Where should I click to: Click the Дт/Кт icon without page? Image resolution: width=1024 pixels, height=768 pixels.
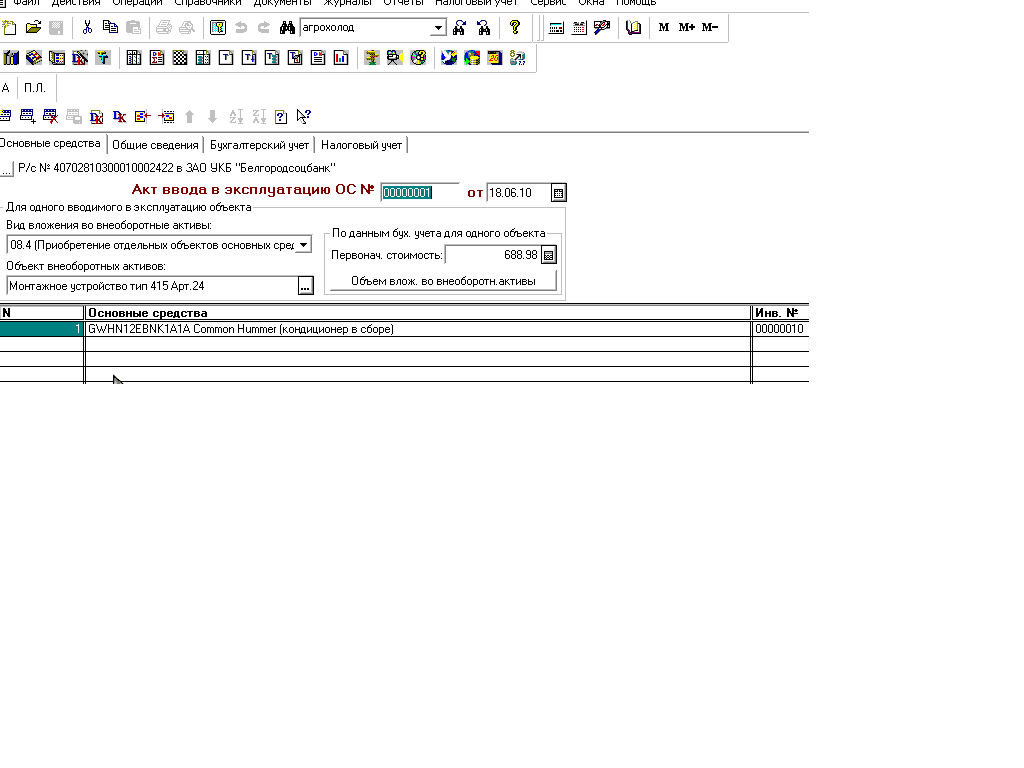[x=120, y=116]
